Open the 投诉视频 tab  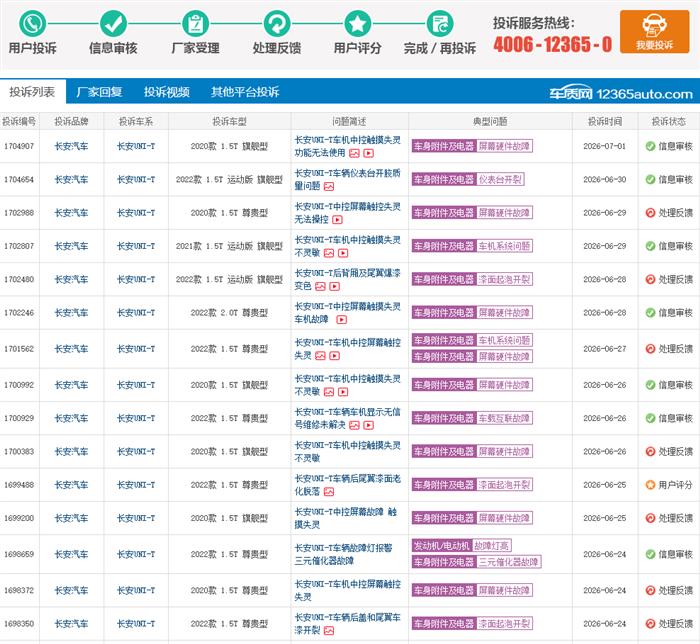167,92
